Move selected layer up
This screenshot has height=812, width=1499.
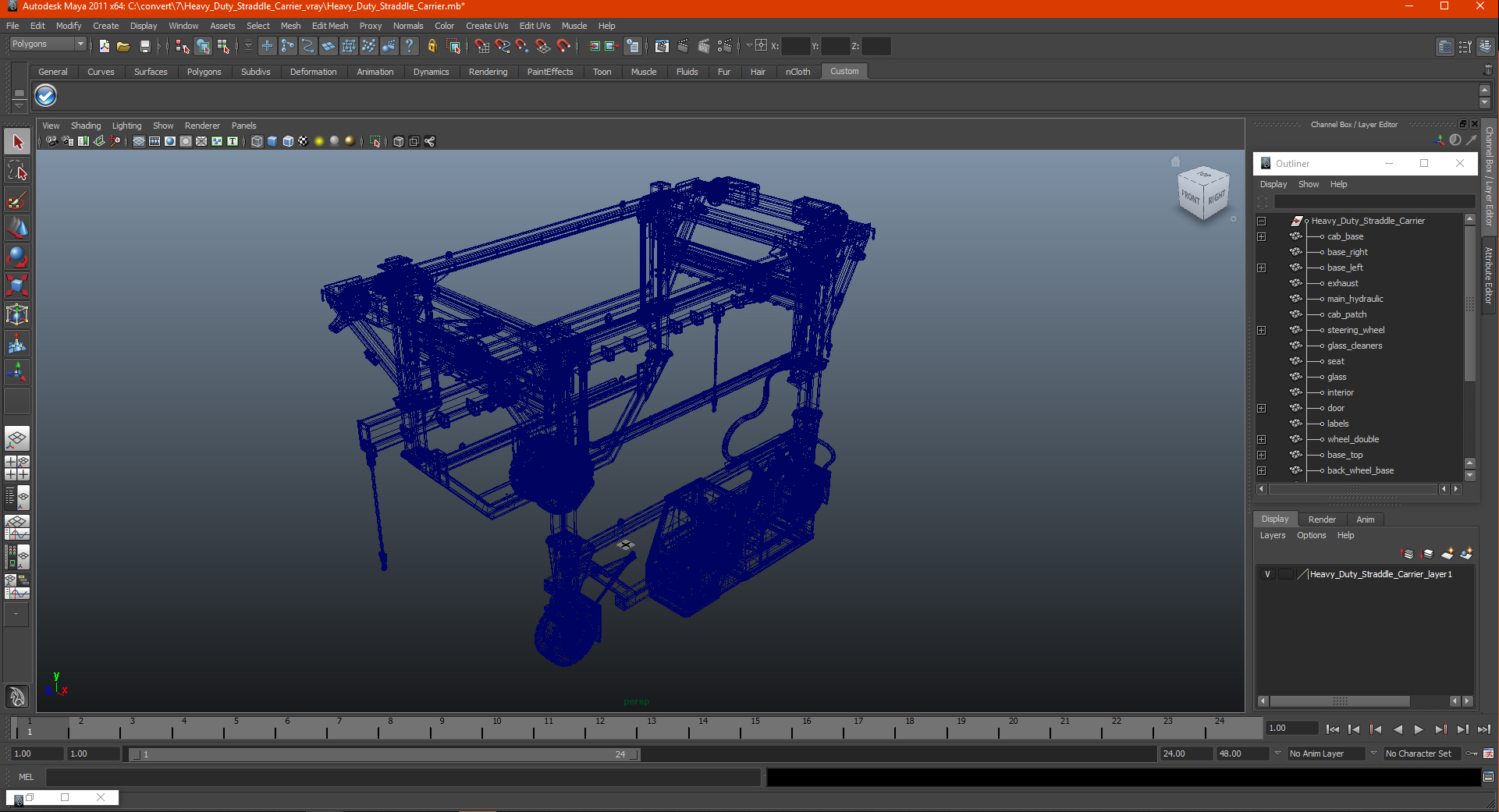pos(1408,554)
